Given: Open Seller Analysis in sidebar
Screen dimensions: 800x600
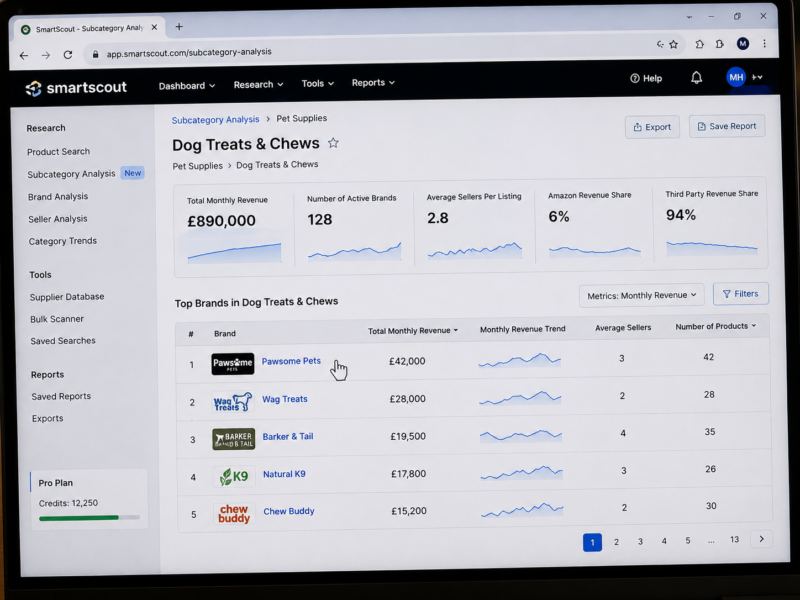Looking at the screenshot, I should [58, 219].
